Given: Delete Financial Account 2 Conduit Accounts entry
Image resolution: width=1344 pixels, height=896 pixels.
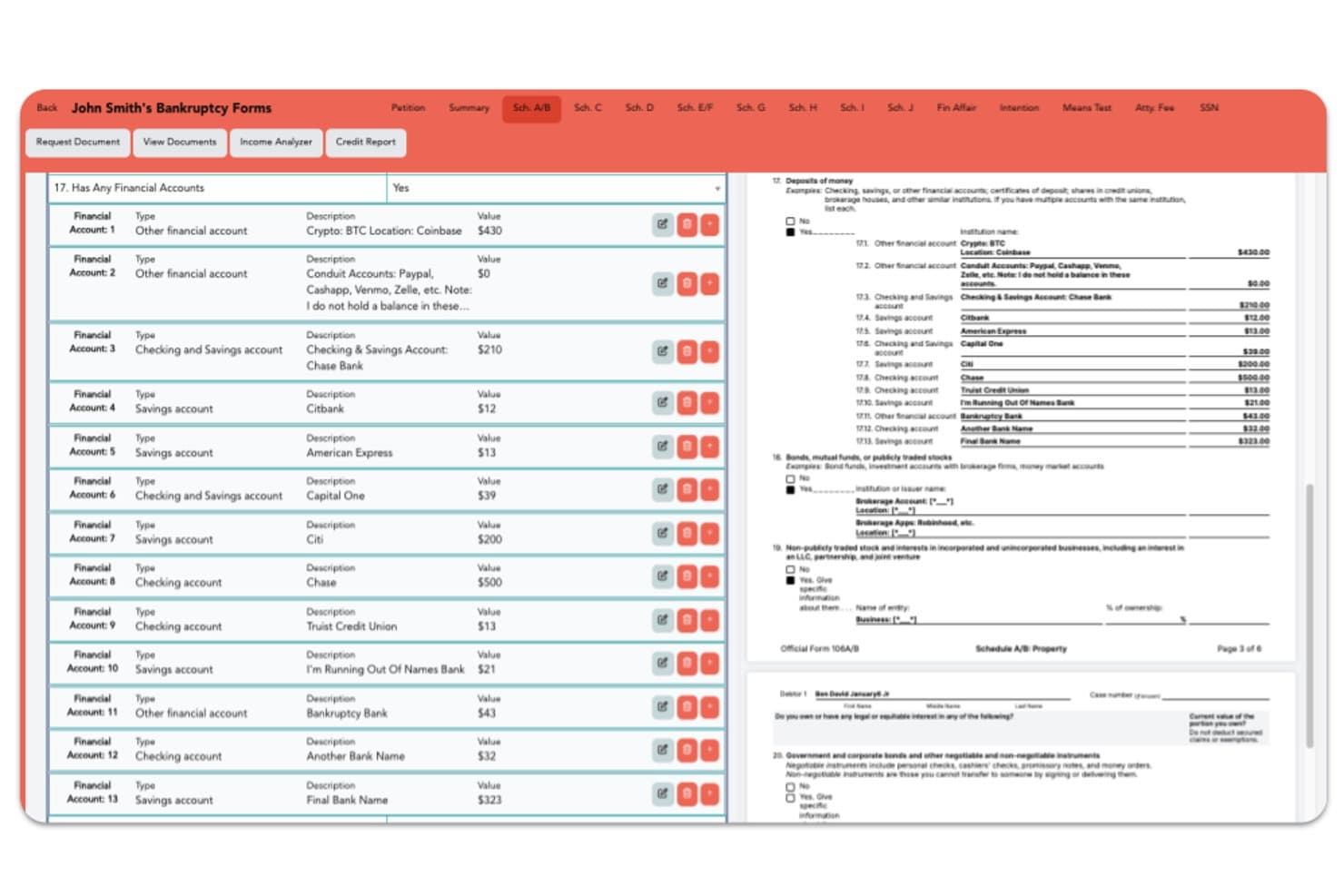Looking at the screenshot, I should point(687,283).
